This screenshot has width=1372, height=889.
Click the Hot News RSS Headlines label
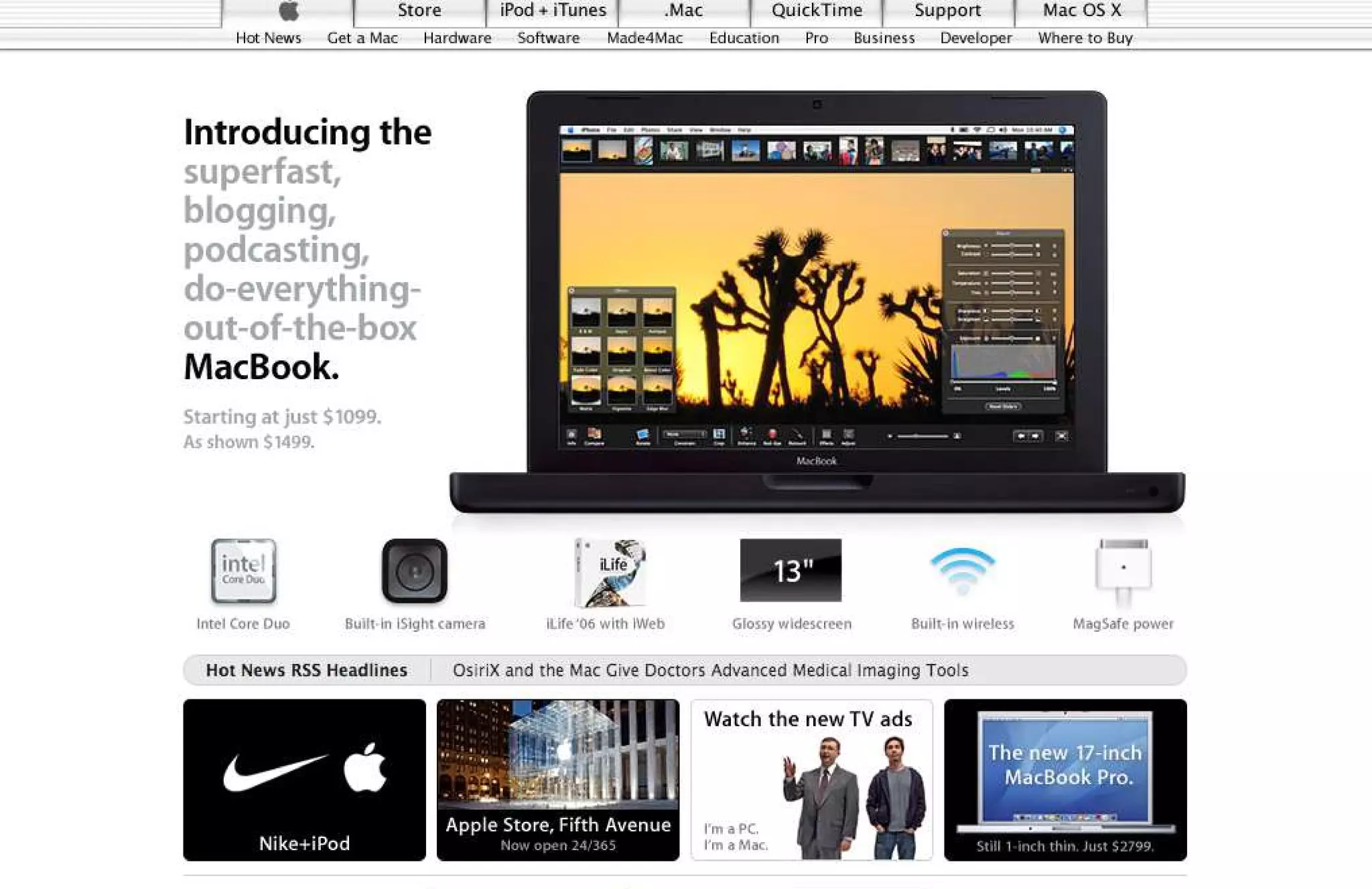[x=306, y=671]
